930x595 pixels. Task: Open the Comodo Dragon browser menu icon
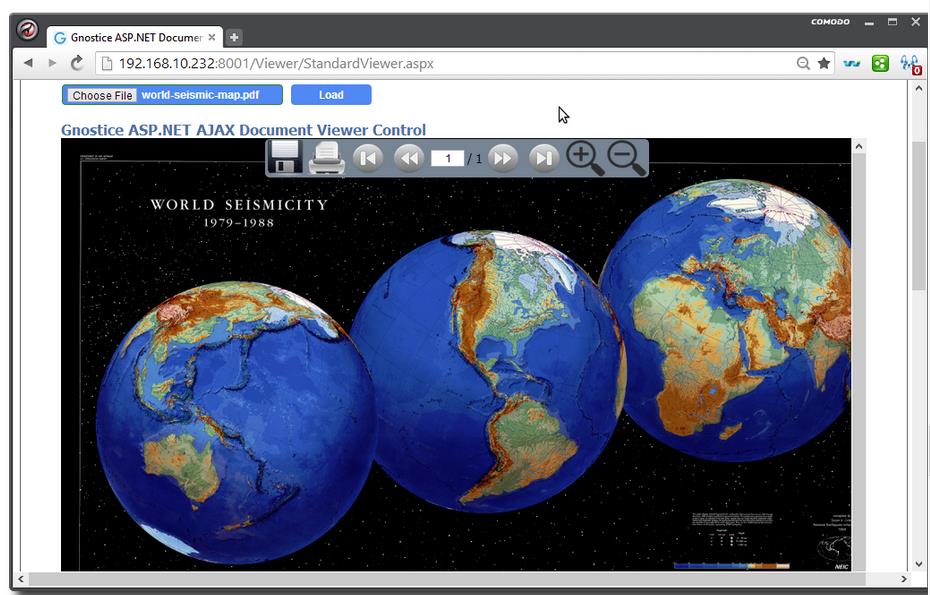tap(27, 29)
